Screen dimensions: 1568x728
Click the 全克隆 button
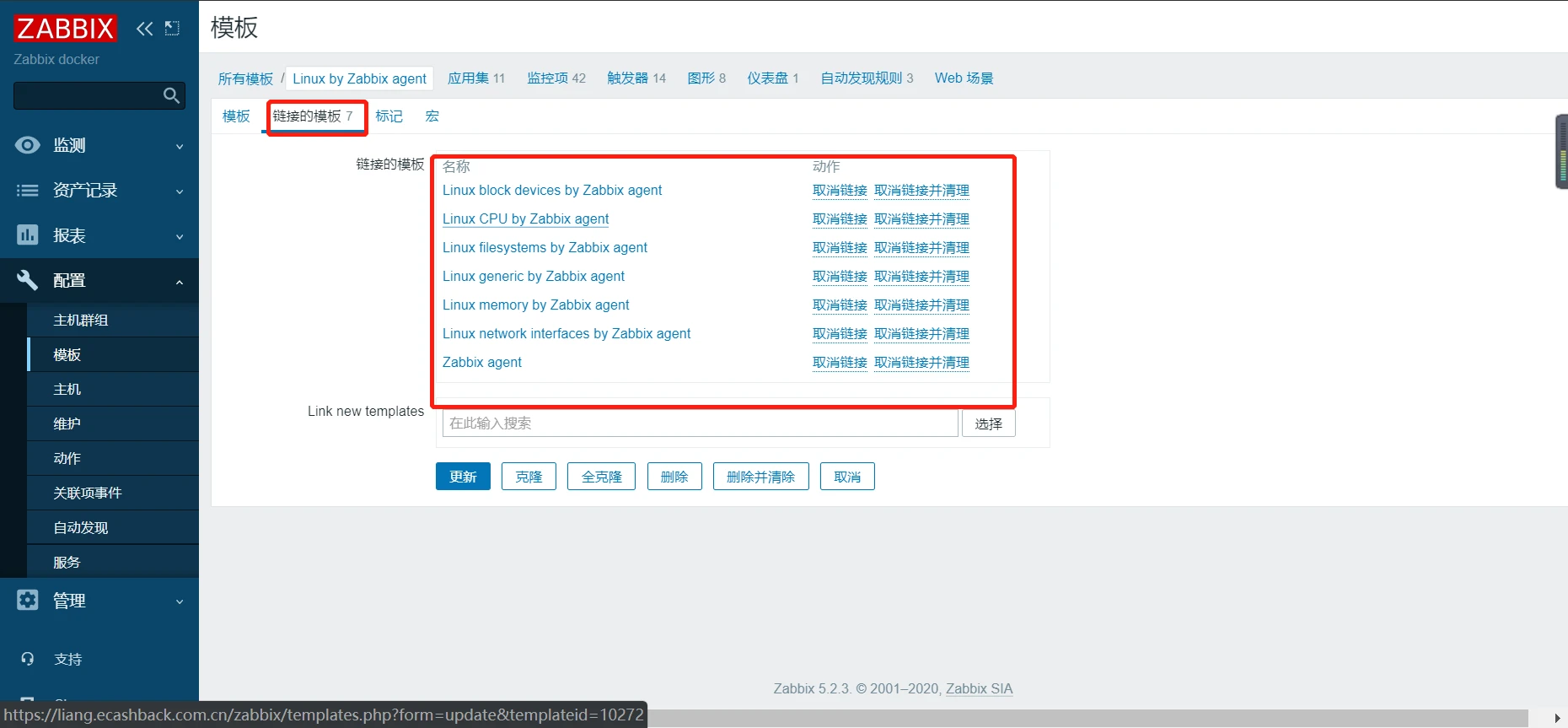click(601, 477)
